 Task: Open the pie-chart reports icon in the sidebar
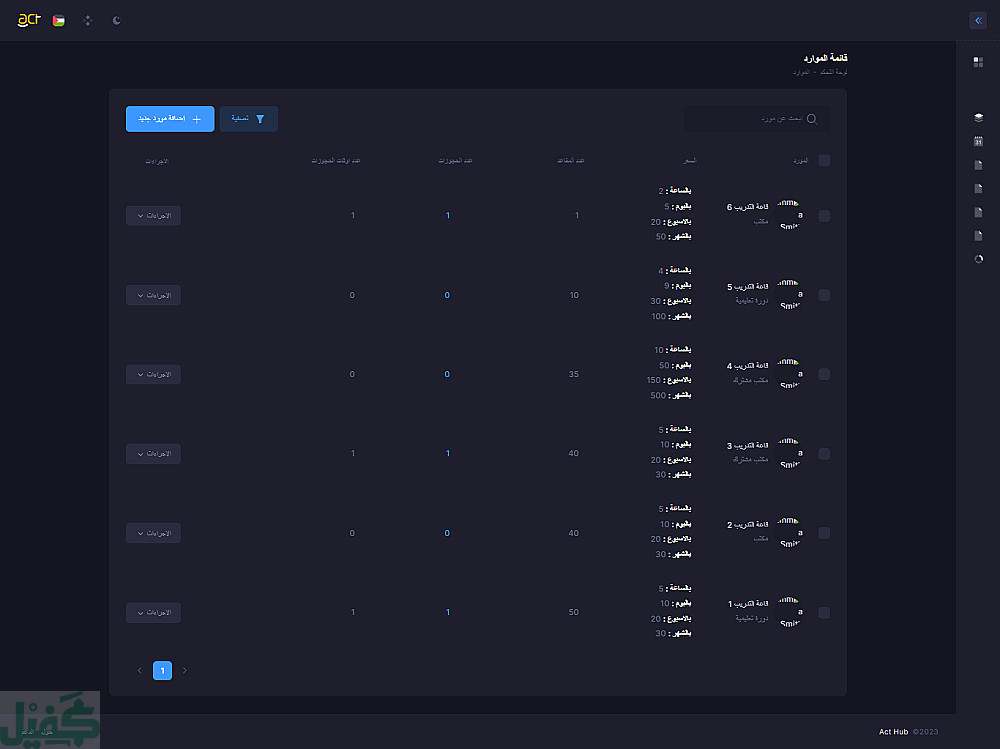pos(978,259)
